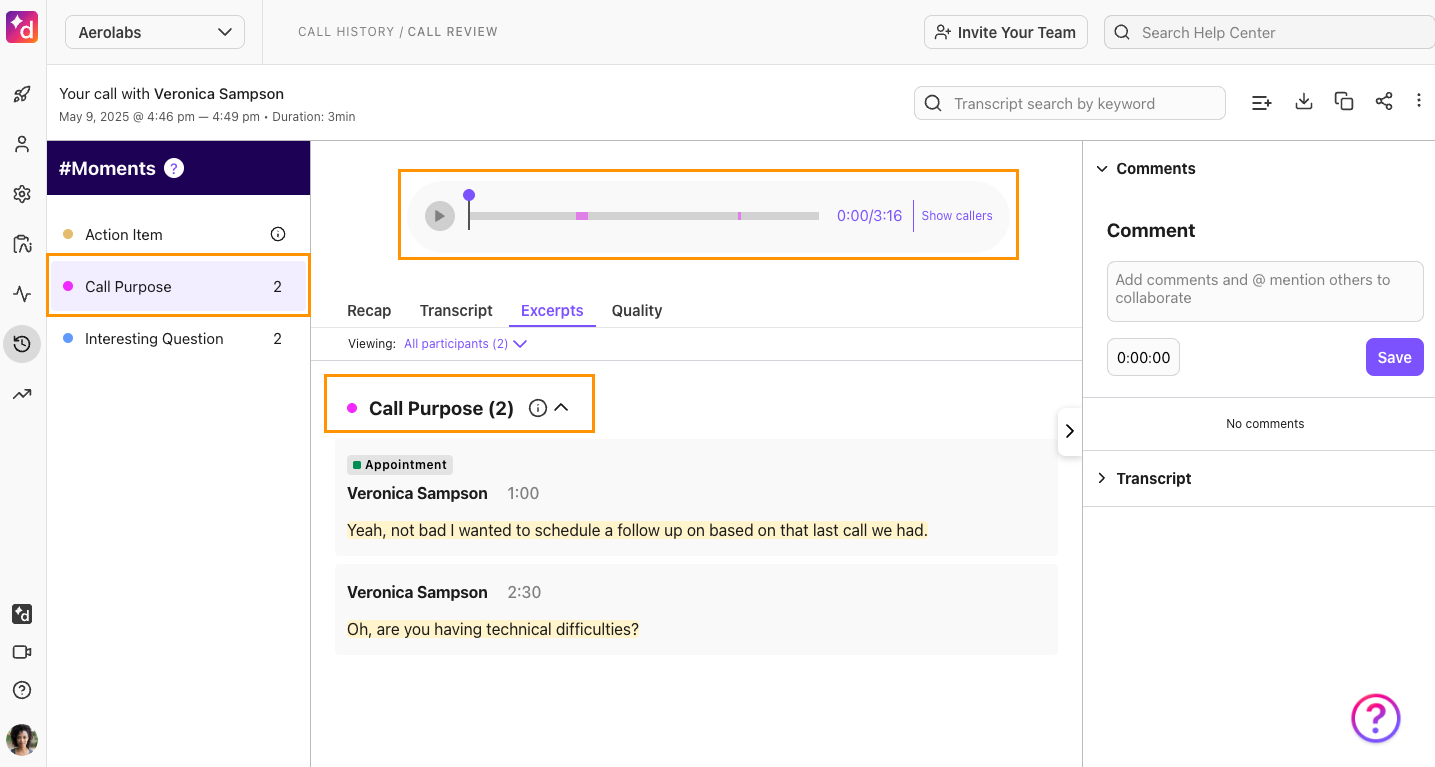Open the settings gear in sidebar
The image size is (1435, 767).
tap(22, 194)
